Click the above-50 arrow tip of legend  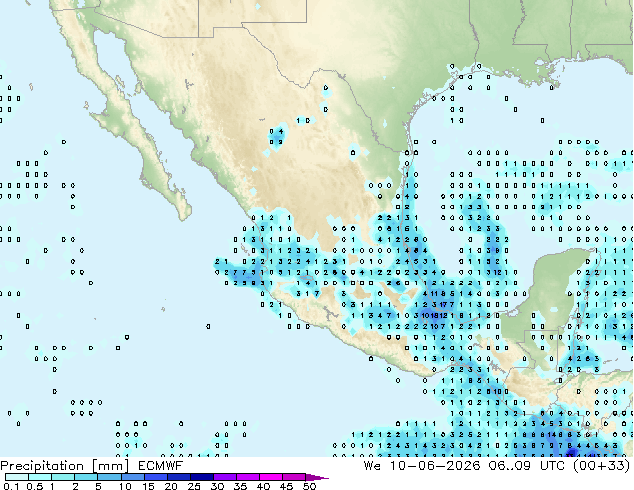coord(317,477)
